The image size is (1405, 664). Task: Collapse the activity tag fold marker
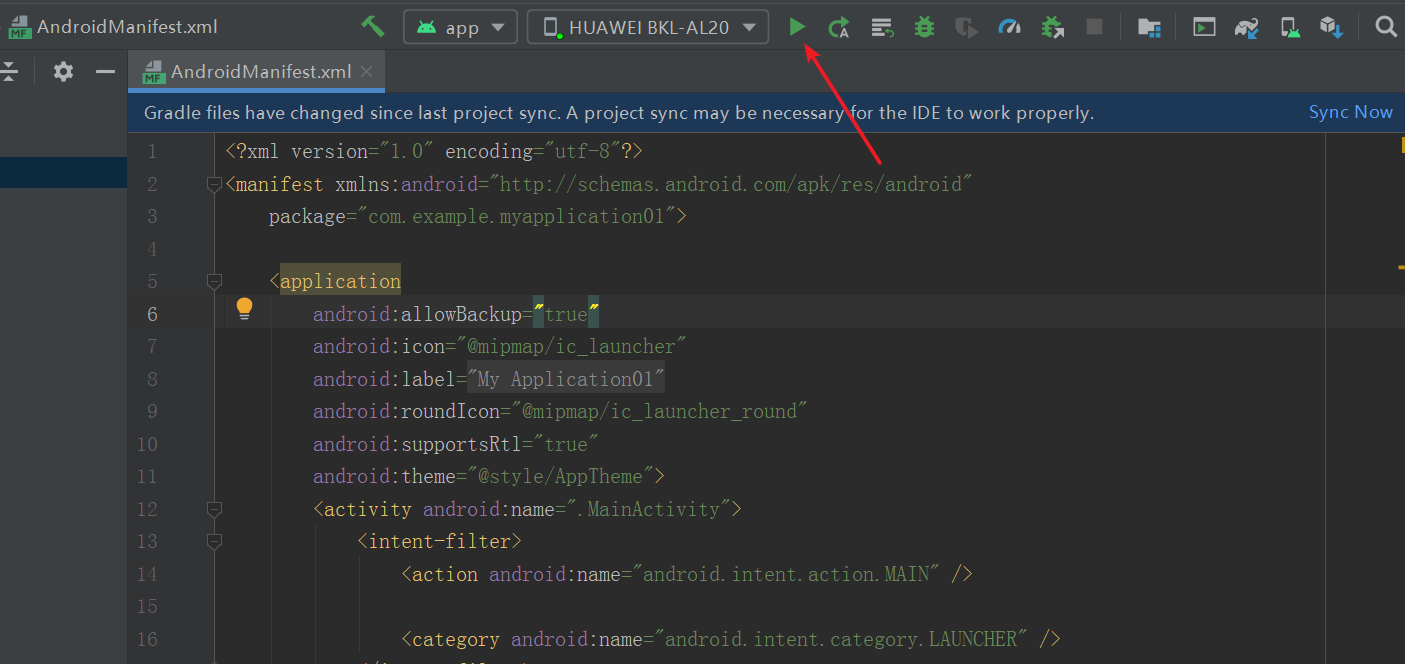coord(213,509)
